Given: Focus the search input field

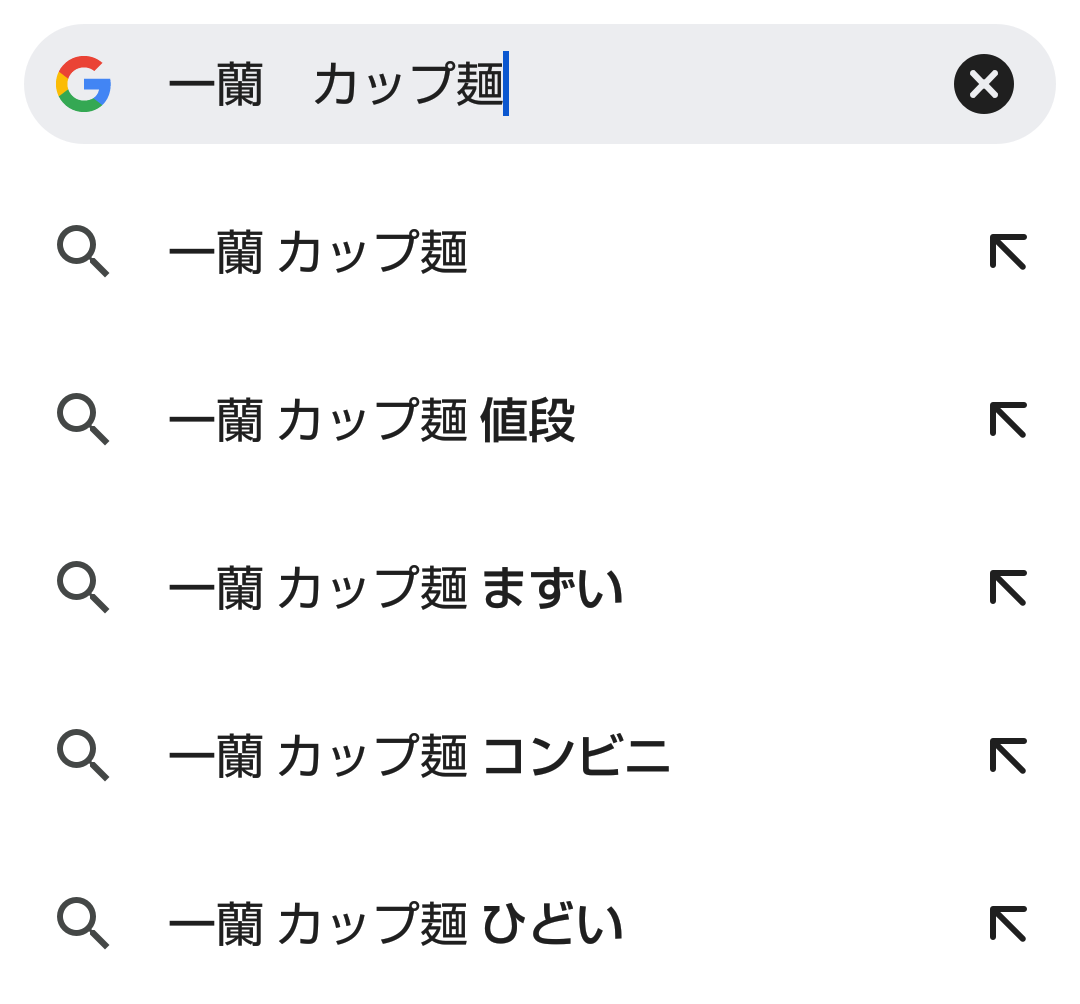Looking at the screenshot, I should click(x=720, y=84).
